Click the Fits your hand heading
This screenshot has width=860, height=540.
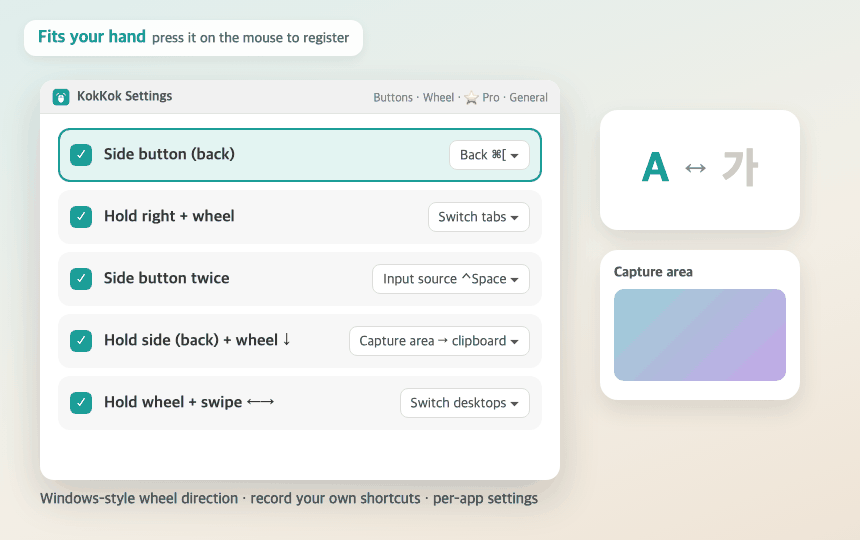tap(92, 37)
